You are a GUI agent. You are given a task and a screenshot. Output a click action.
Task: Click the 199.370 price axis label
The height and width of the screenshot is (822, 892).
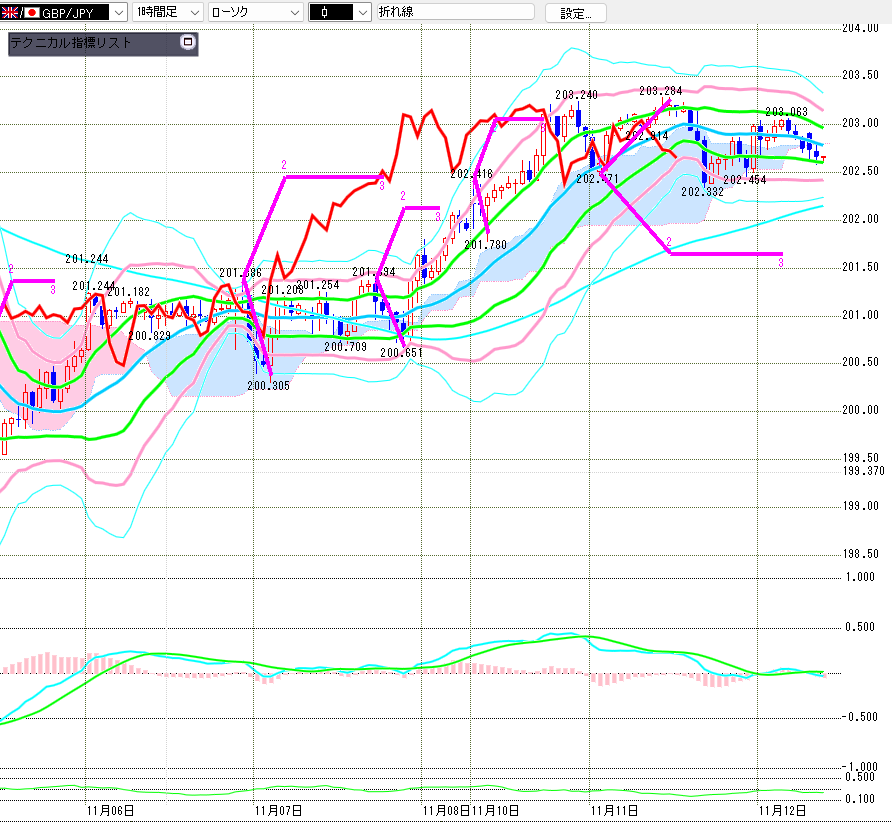[864, 471]
